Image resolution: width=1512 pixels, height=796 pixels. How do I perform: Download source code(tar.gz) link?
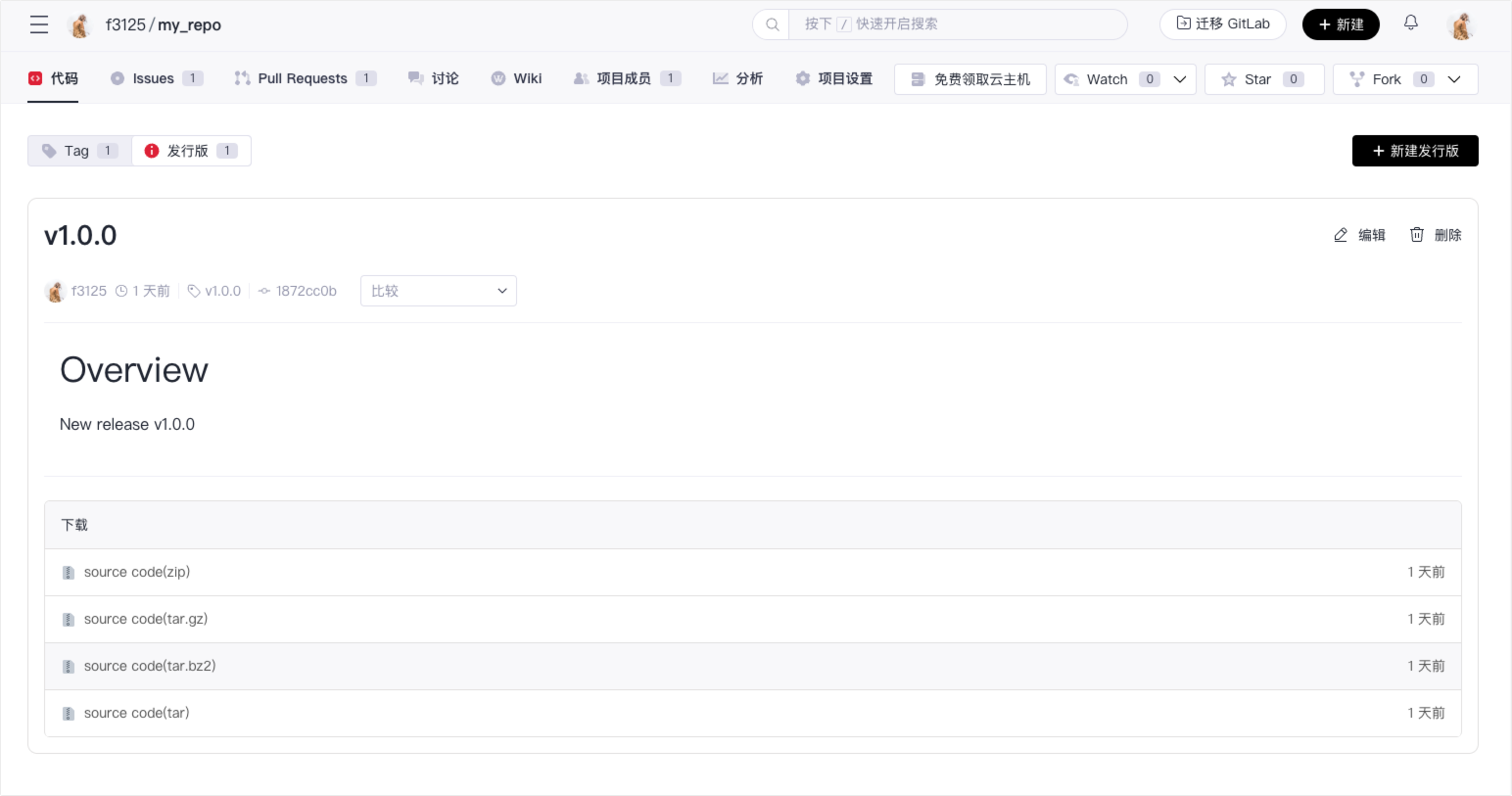(x=146, y=619)
